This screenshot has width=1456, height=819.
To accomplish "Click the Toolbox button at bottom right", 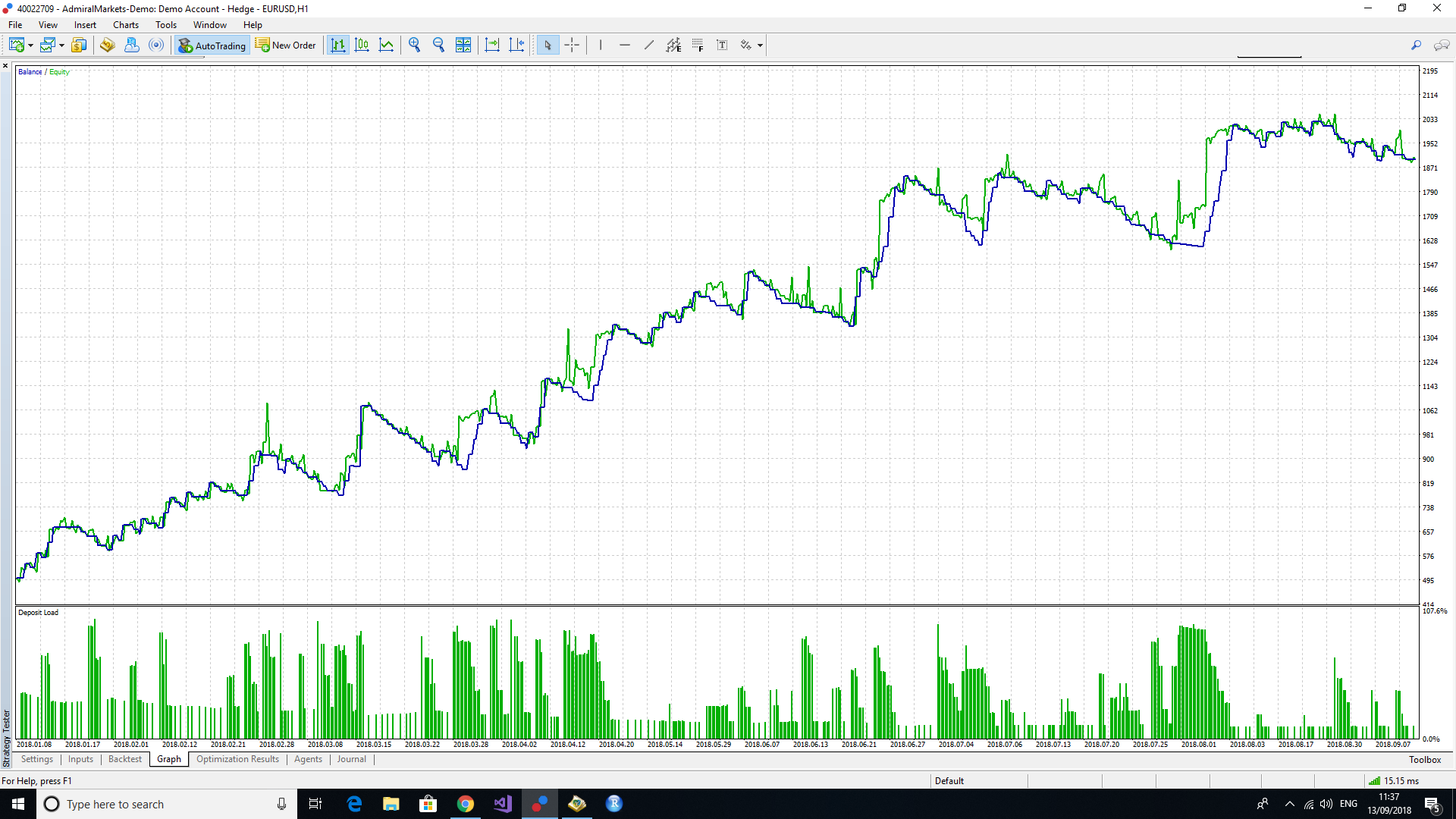I will (1425, 759).
